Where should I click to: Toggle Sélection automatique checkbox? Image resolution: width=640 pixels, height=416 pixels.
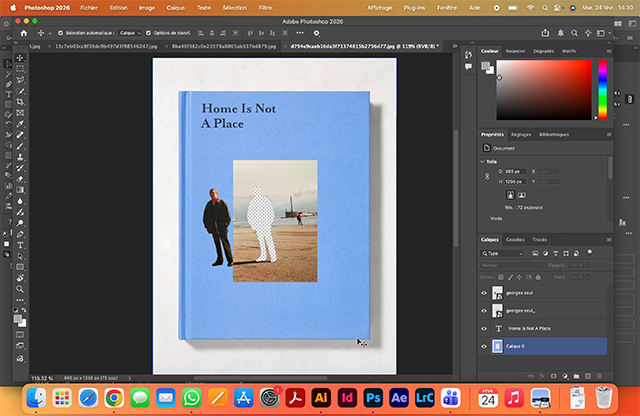60,33
